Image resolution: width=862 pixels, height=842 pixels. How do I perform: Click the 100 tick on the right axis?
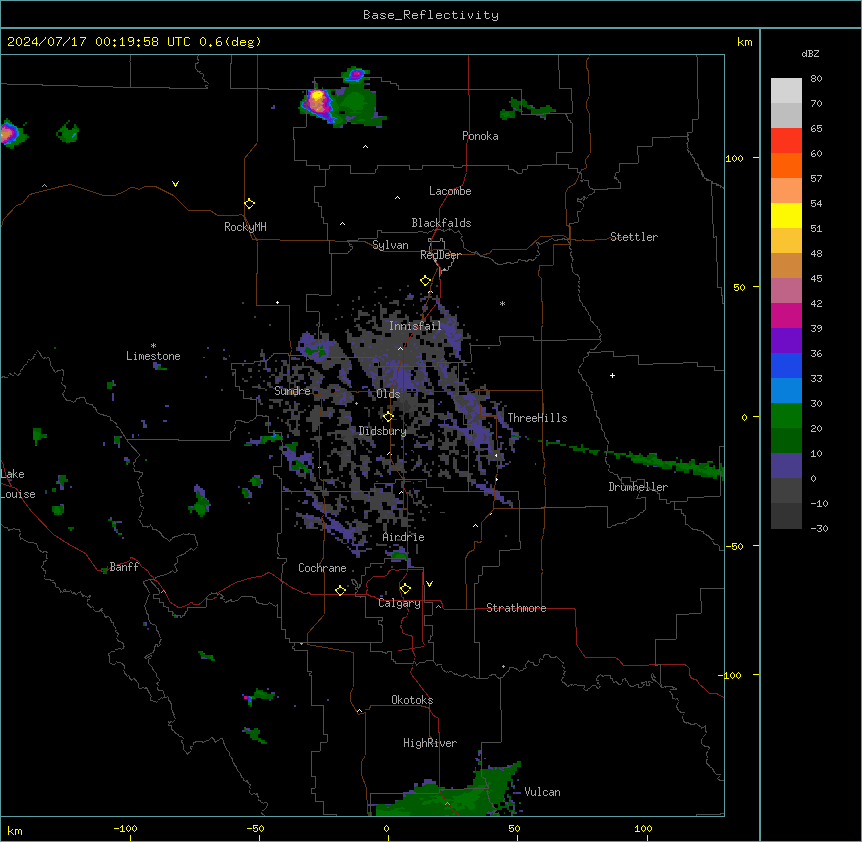click(734, 158)
